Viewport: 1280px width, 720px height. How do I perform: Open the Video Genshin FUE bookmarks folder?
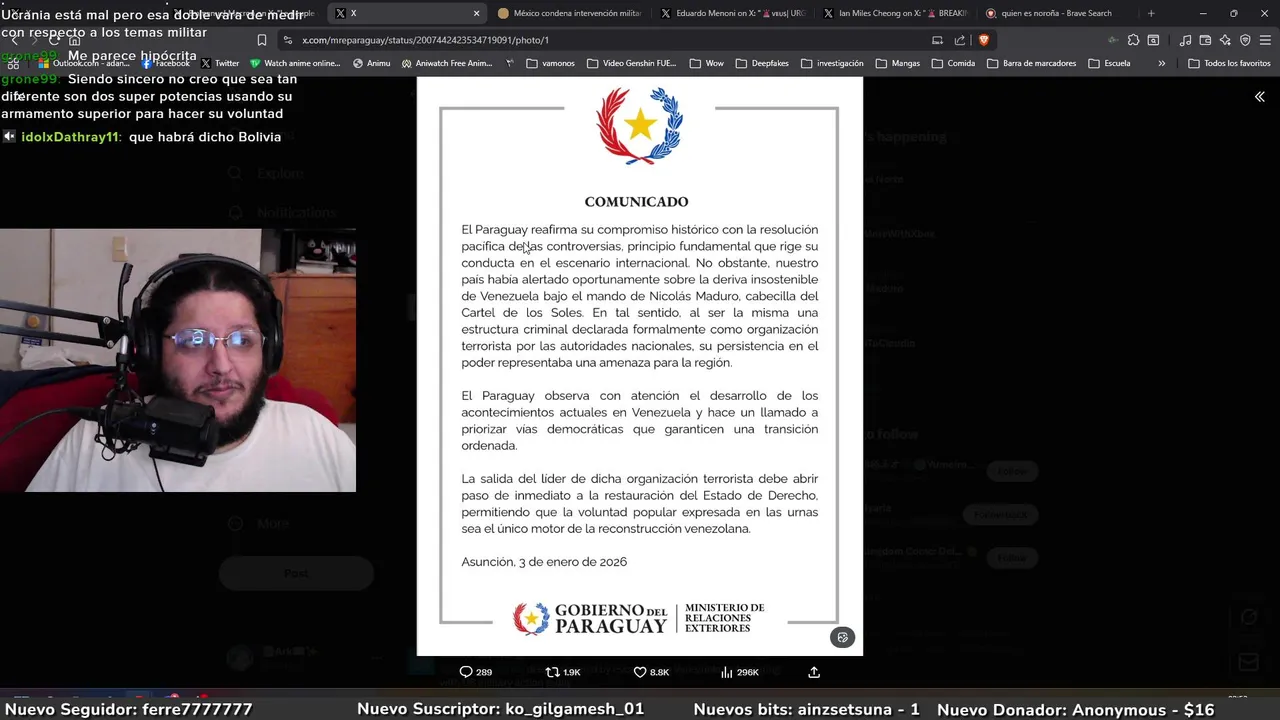(632, 63)
